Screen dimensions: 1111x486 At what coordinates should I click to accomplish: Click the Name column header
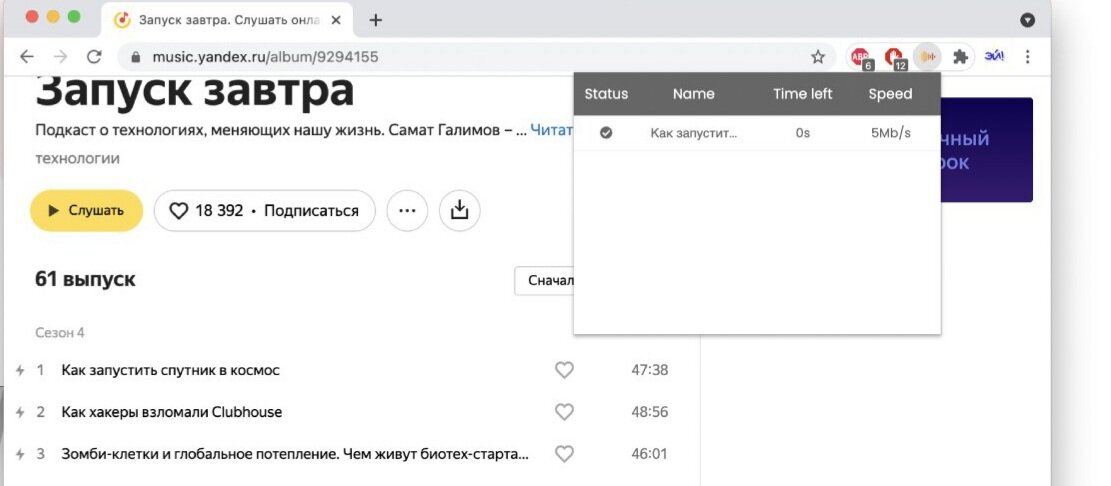point(694,94)
